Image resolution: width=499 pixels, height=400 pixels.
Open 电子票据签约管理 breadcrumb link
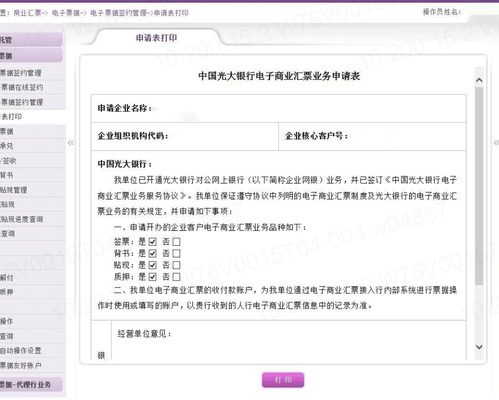tap(118, 13)
